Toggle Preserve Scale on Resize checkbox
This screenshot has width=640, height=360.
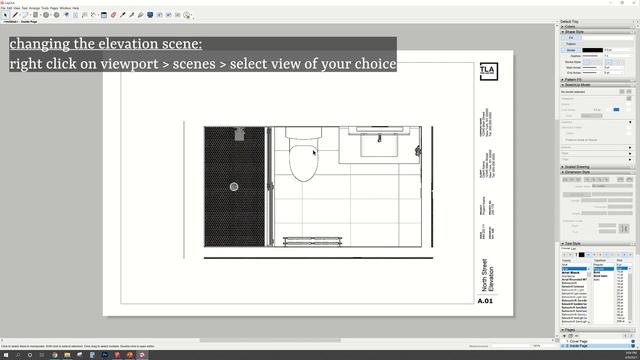click(563, 140)
